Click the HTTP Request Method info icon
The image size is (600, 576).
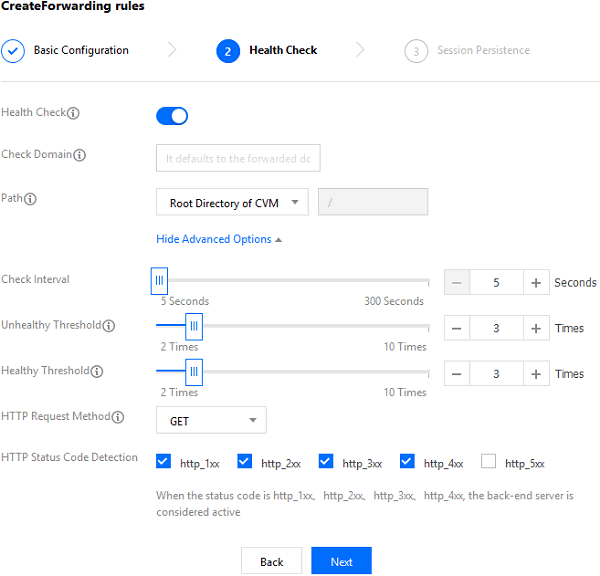pyautogui.click(x=118, y=417)
